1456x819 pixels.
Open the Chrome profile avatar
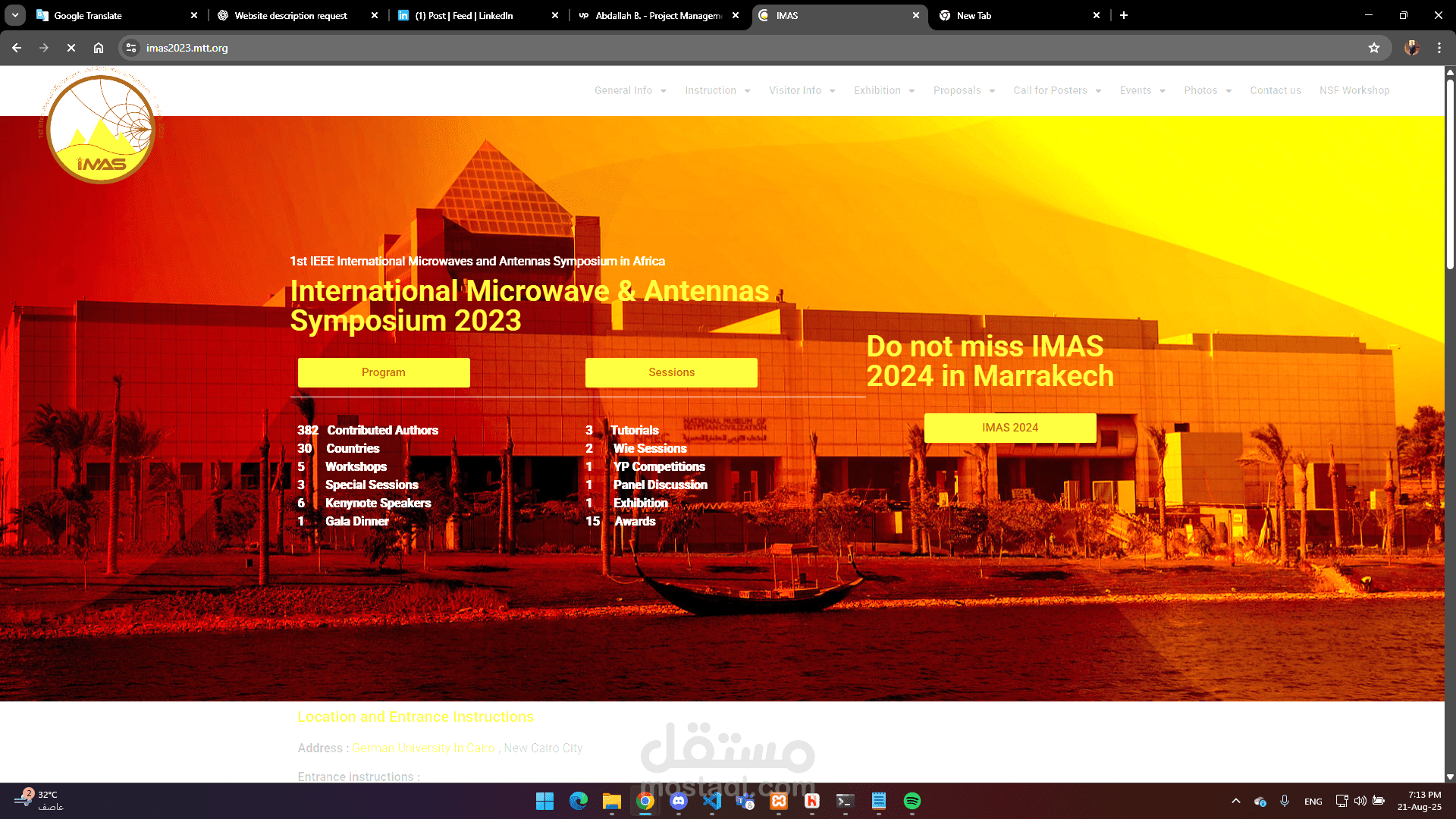(1411, 48)
